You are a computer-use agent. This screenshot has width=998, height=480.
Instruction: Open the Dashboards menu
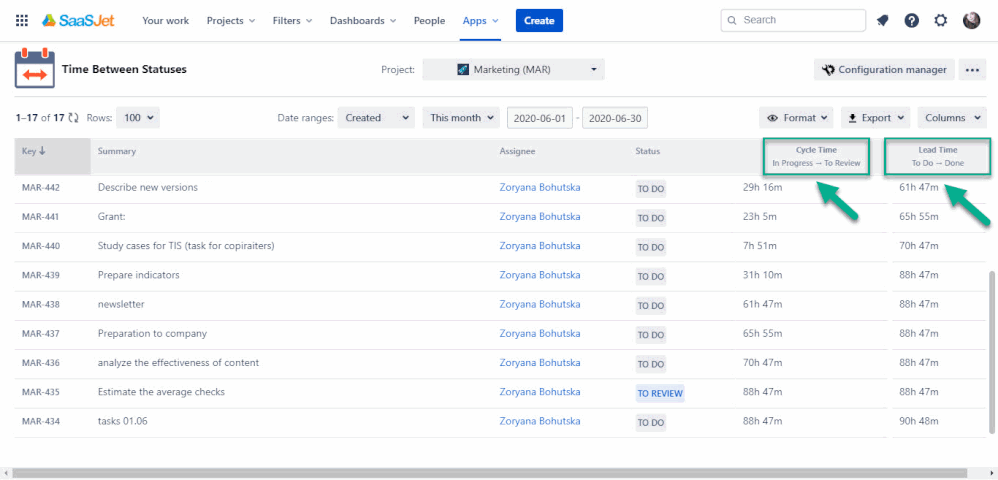tap(363, 20)
